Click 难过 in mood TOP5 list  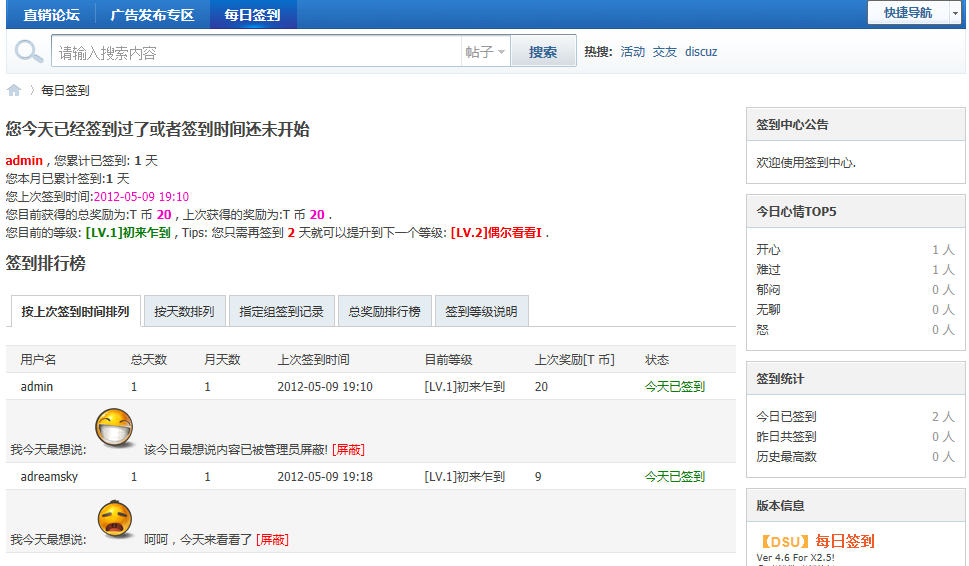768,269
